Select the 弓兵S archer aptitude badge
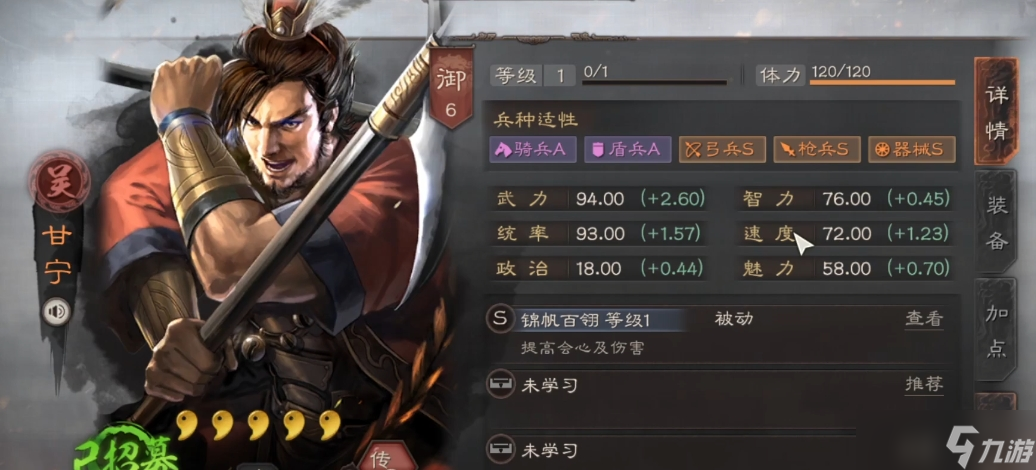Image resolution: width=1036 pixels, height=470 pixels. click(x=722, y=149)
